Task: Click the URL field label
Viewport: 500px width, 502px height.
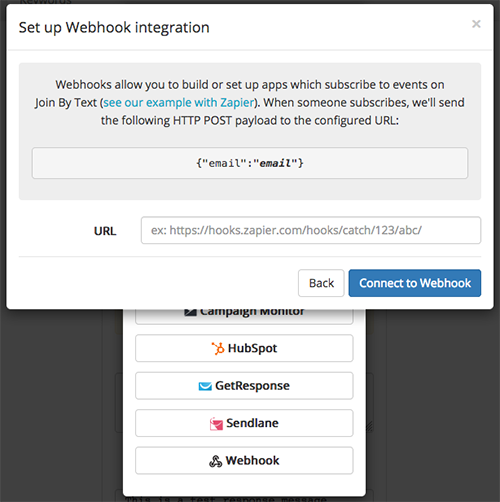Action: pyautogui.click(x=105, y=231)
